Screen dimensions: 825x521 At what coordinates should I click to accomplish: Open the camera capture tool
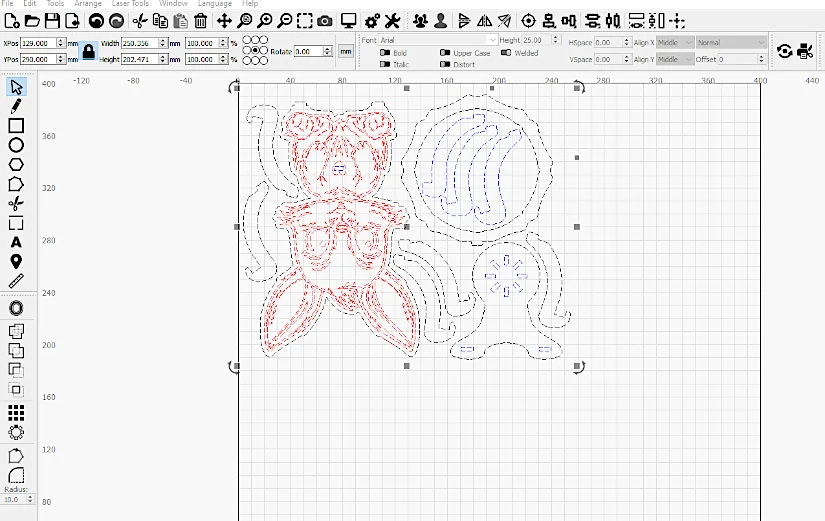pos(325,21)
